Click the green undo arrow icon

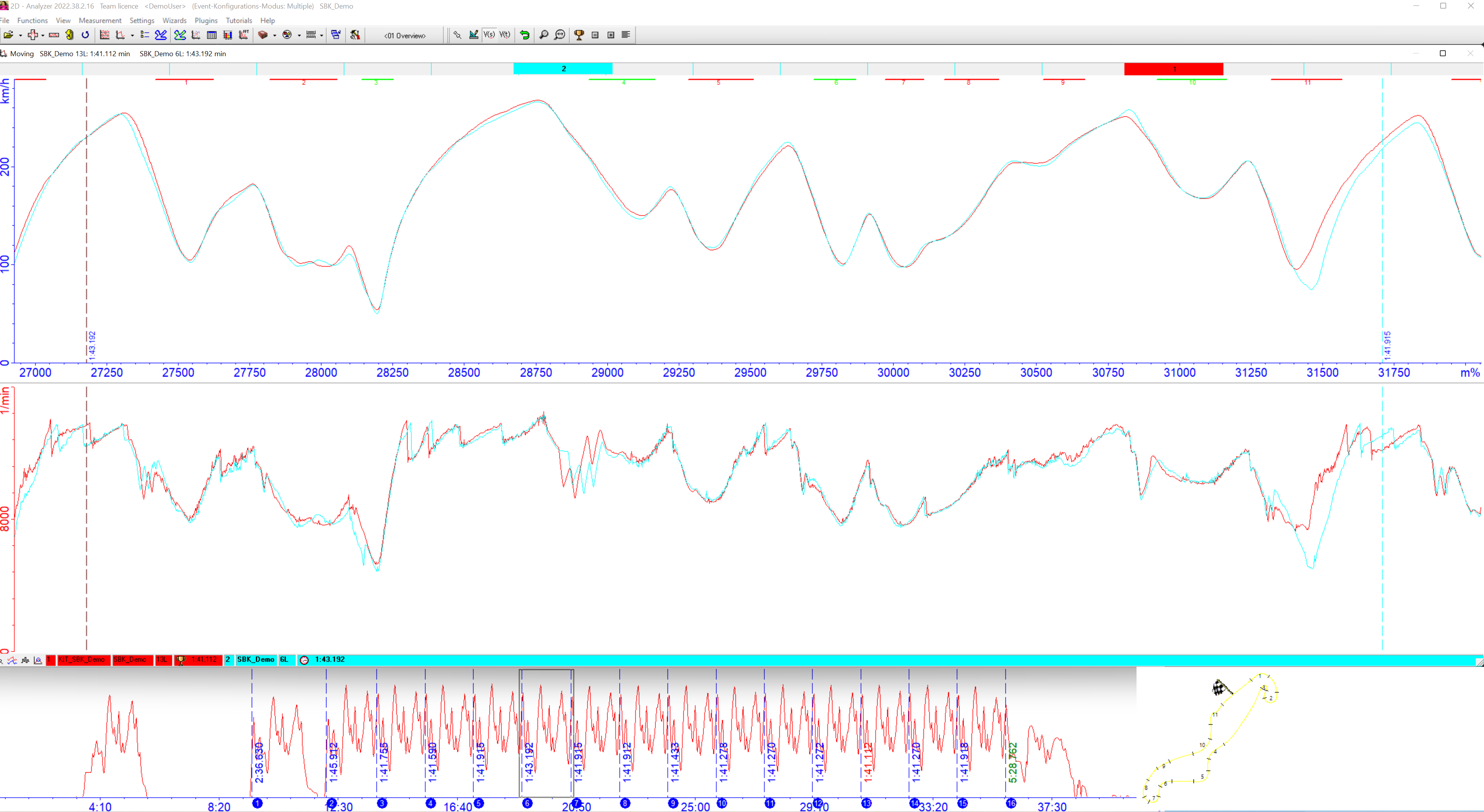[x=524, y=35]
